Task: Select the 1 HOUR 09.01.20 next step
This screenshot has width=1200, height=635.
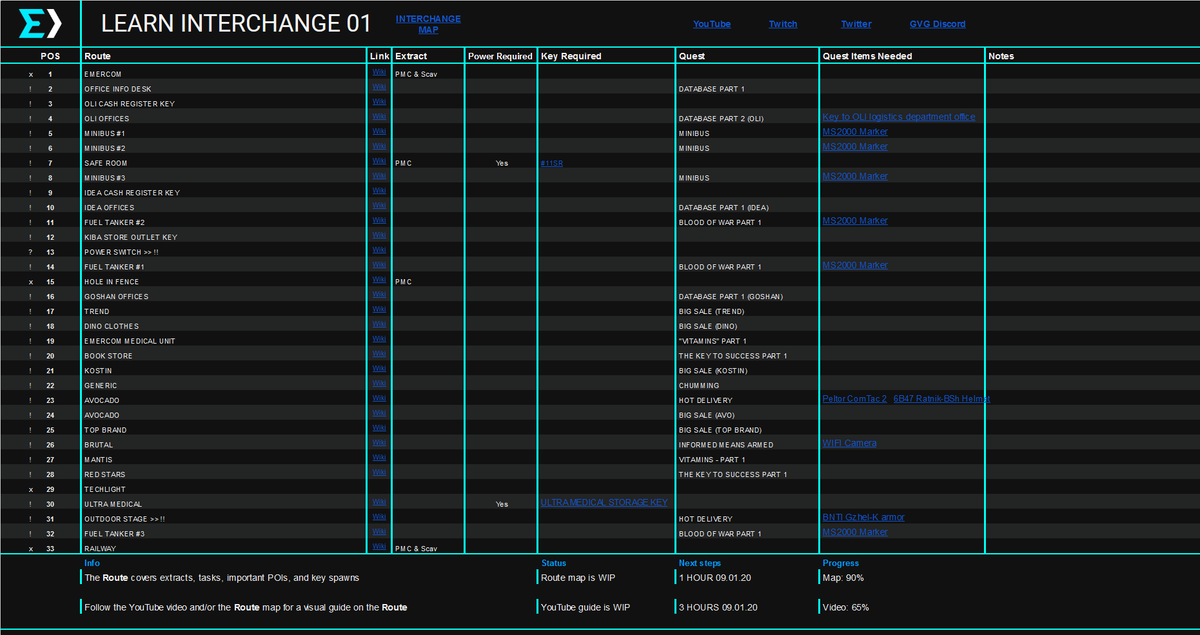Action: point(717,578)
